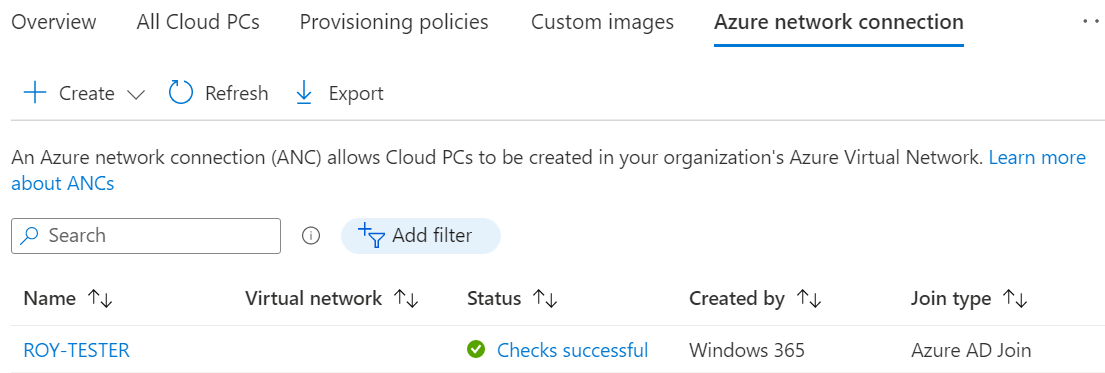Screen dimensions: 1105x373
Task: Click the info icon beside the Search box
Action: point(311,236)
